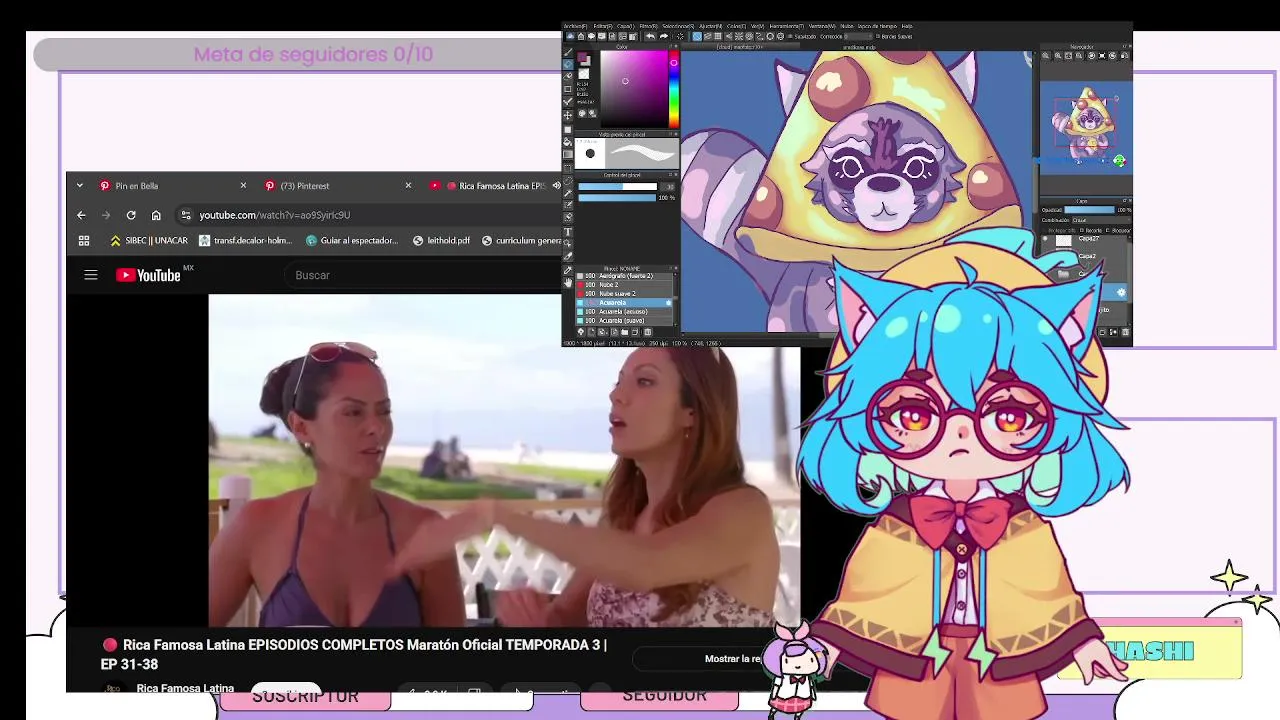This screenshot has height=720, width=1280.
Task: Select the Lasso selection tool
Action: pos(568,180)
